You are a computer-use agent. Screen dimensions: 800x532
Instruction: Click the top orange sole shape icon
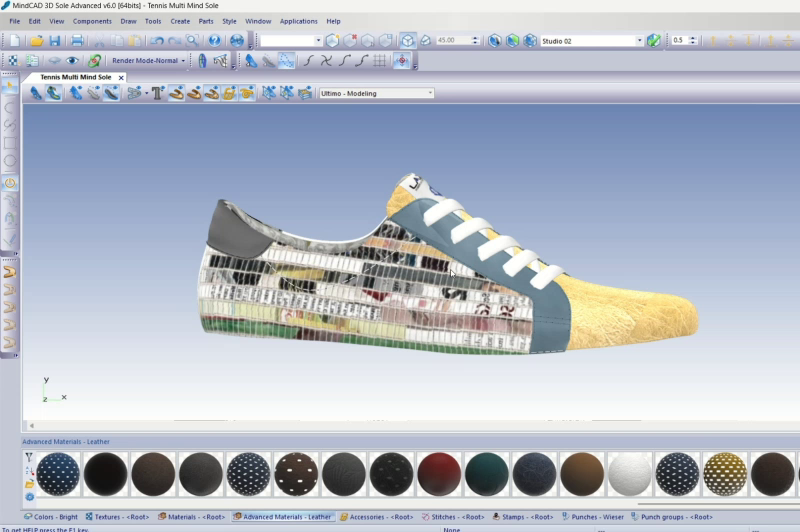tap(9, 272)
